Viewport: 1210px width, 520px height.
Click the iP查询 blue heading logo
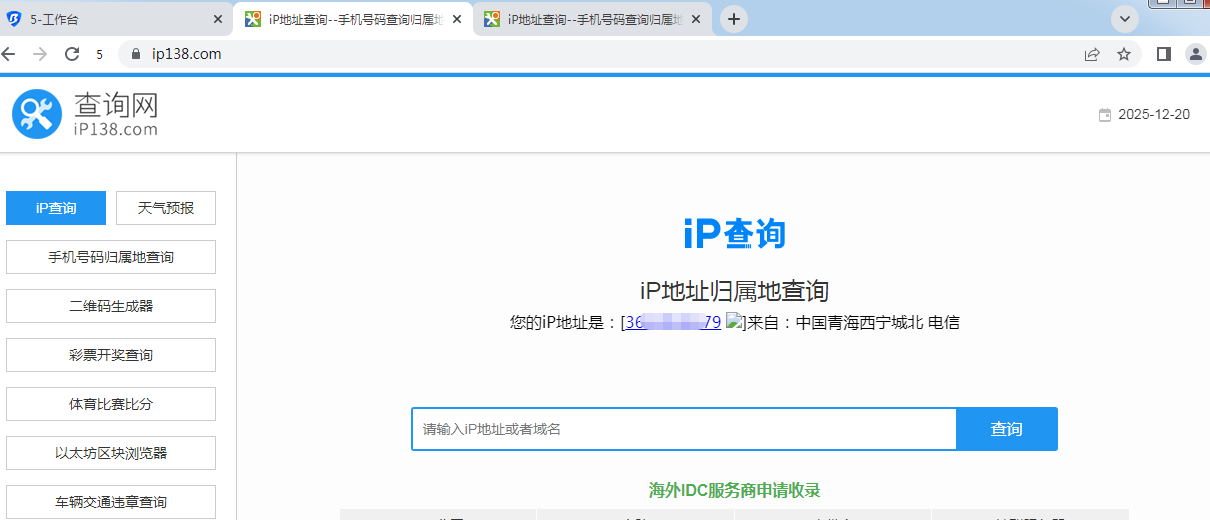[734, 234]
